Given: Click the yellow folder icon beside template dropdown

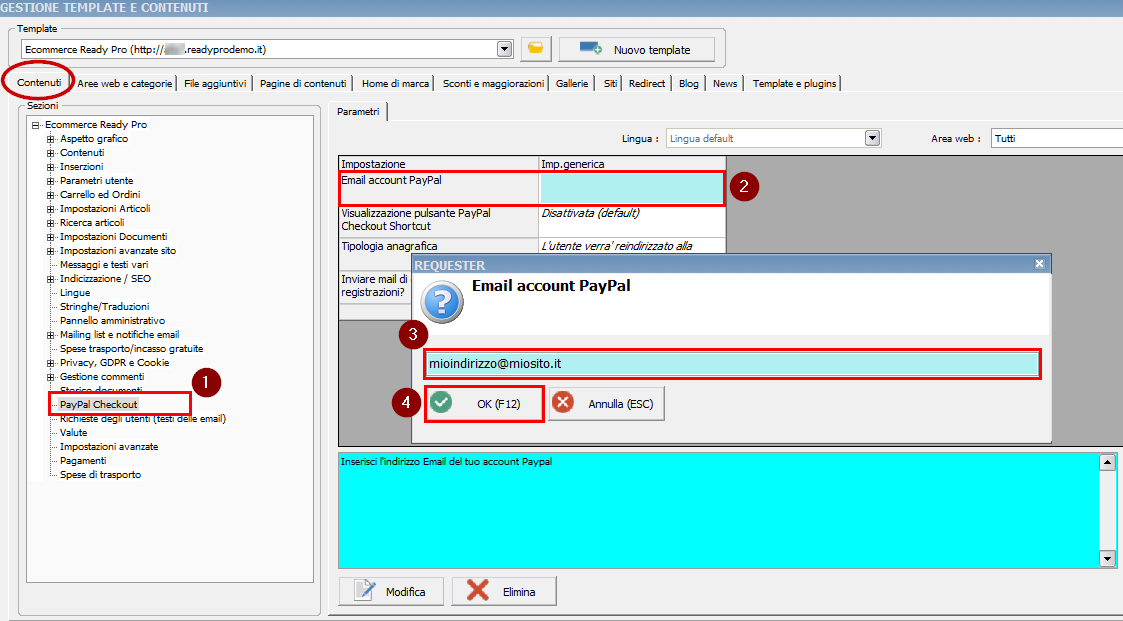Looking at the screenshot, I should pos(536,49).
